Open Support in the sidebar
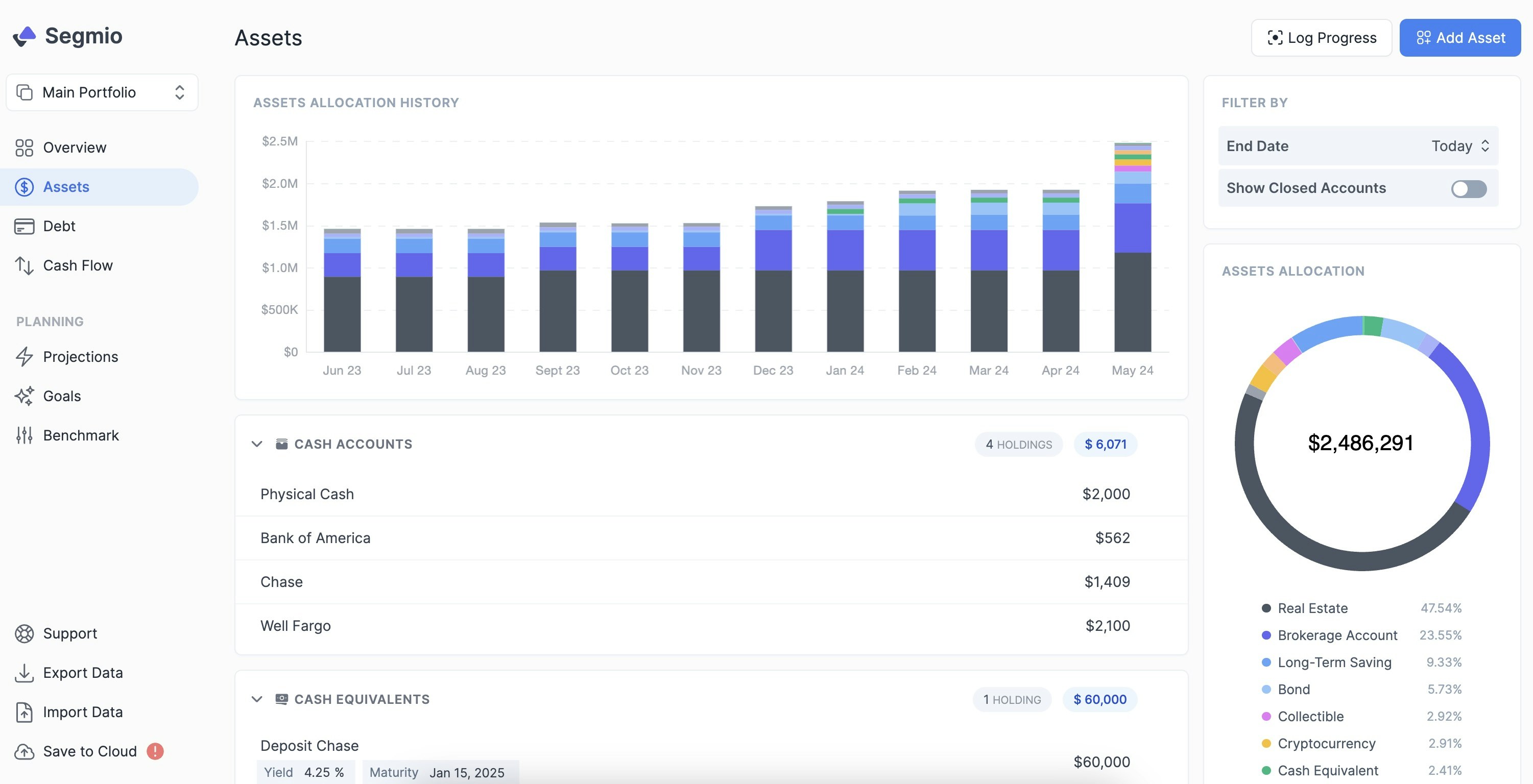This screenshot has width=1533, height=784. point(69,633)
